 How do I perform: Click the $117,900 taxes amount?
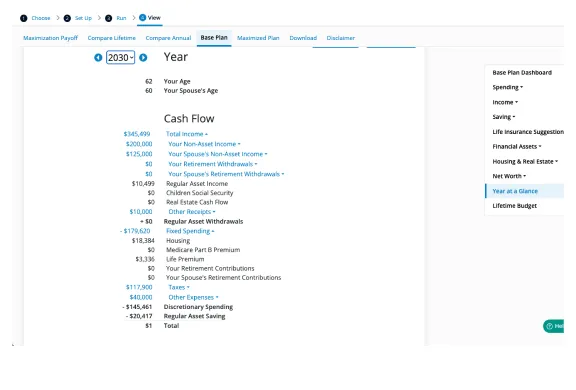pos(139,287)
